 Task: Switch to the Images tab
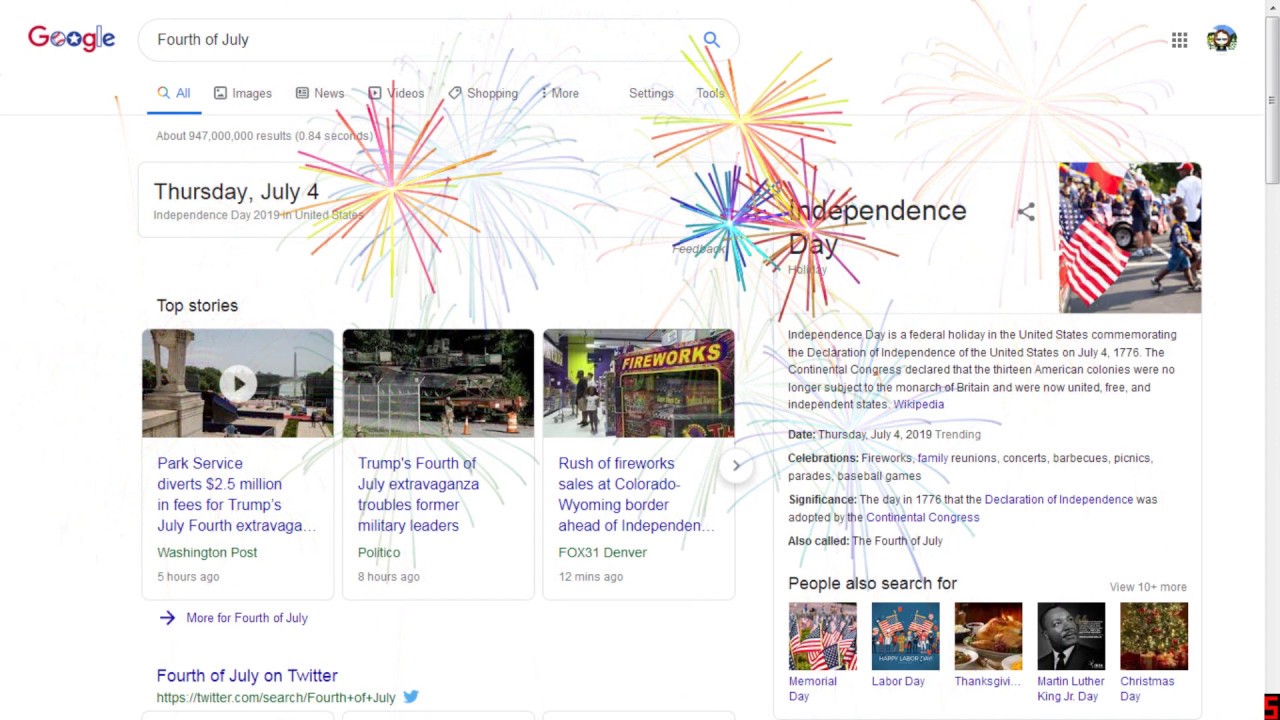pos(242,93)
